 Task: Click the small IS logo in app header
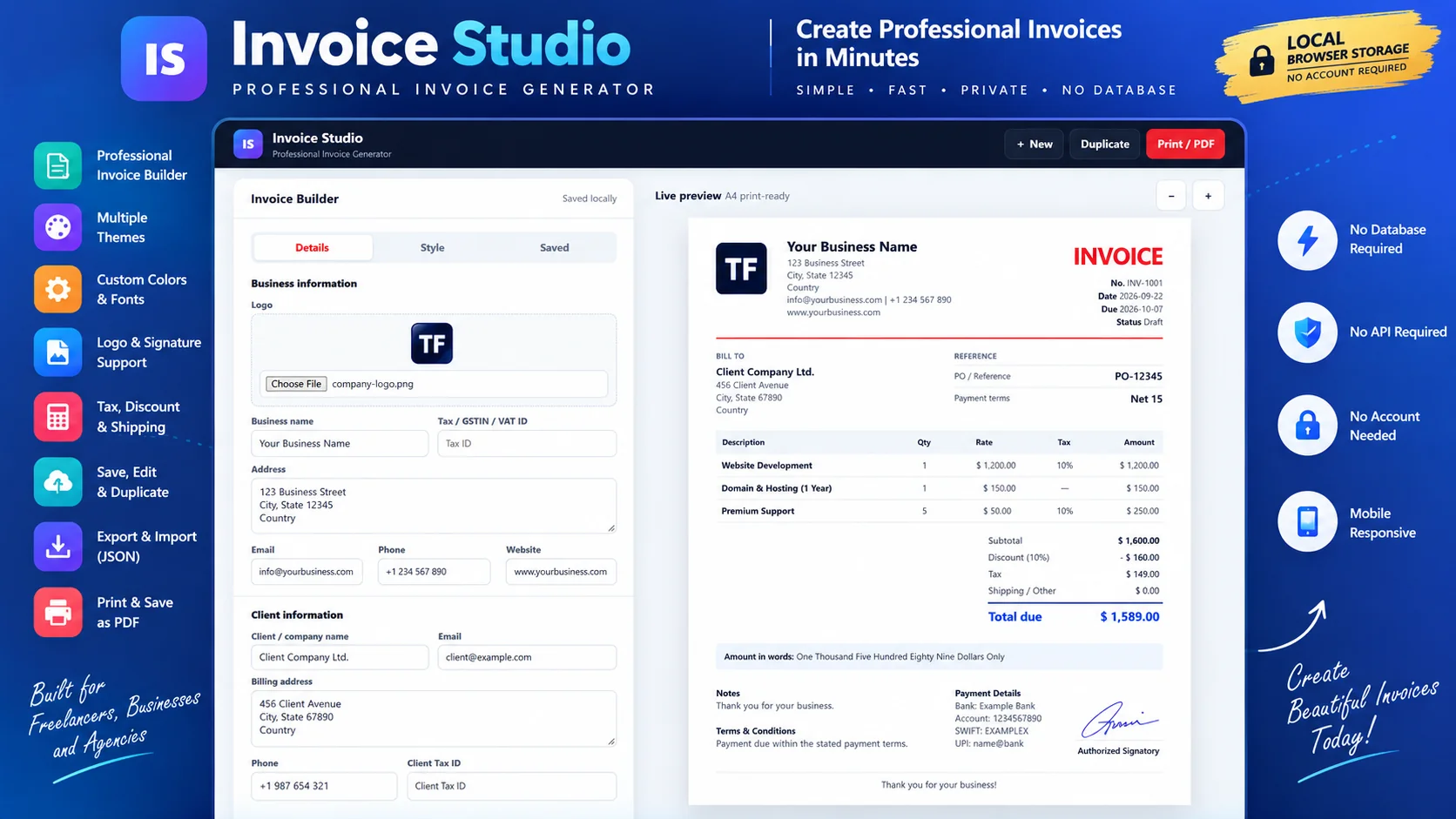tap(248, 144)
